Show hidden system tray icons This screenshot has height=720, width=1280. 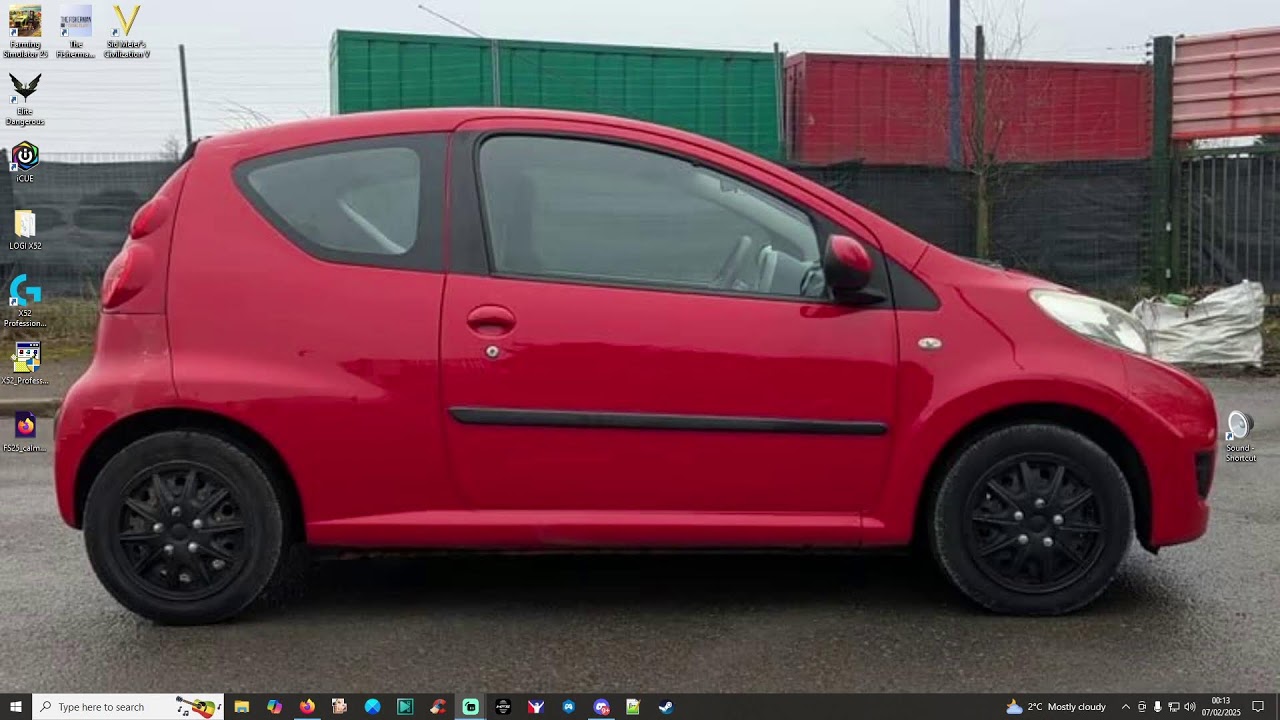point(1125,707)
